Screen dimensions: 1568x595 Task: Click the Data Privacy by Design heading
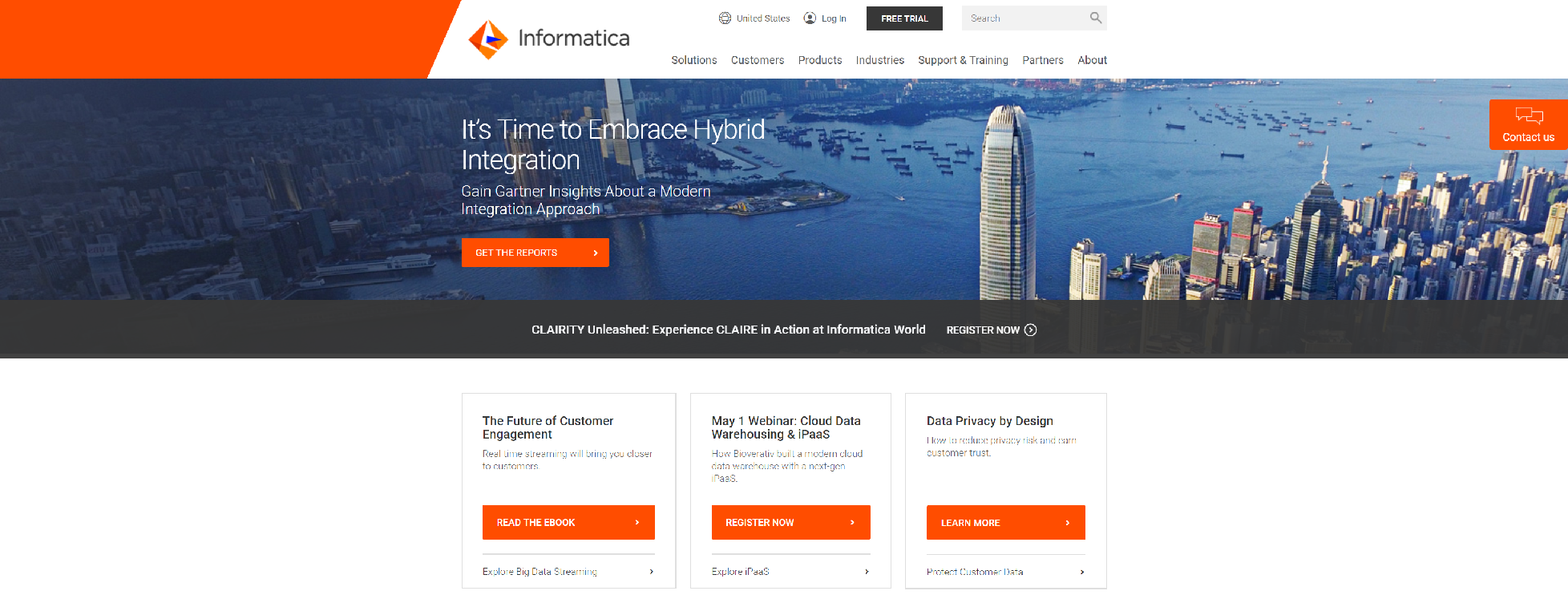(990, 421)
